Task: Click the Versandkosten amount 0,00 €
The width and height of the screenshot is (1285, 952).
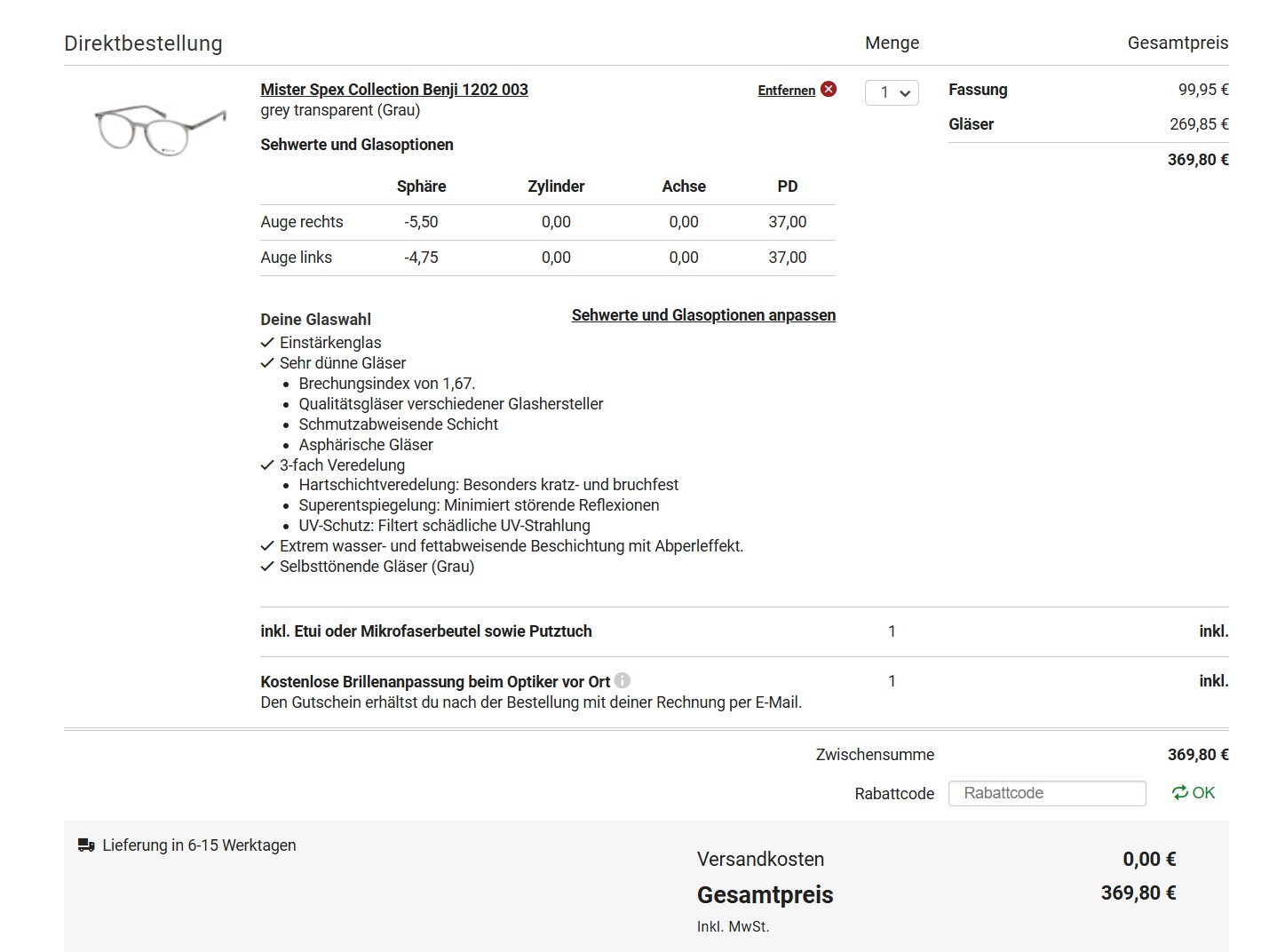Action: click(x=1149, y=860)
